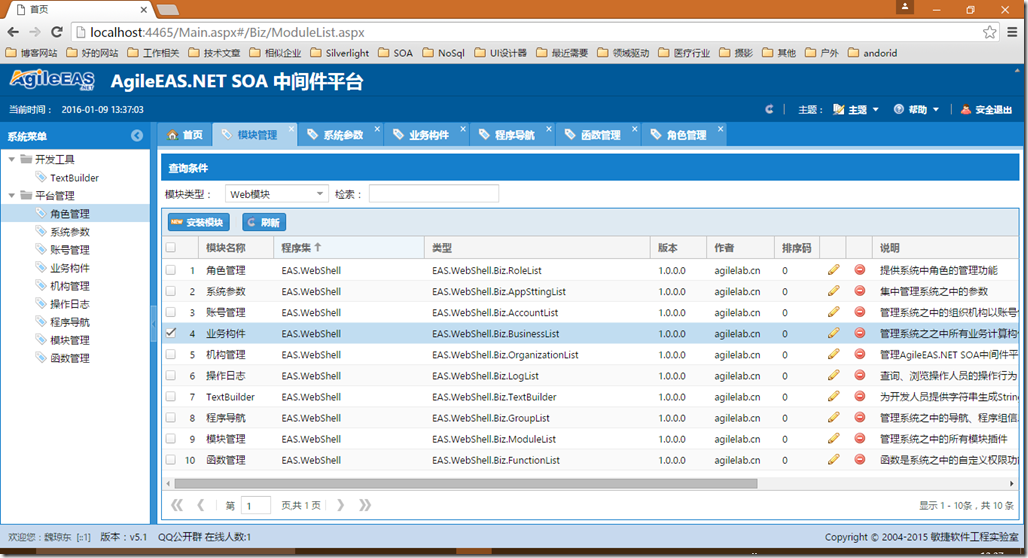
Task: Switch to the 首页 tab
Action: click(185, 134)
